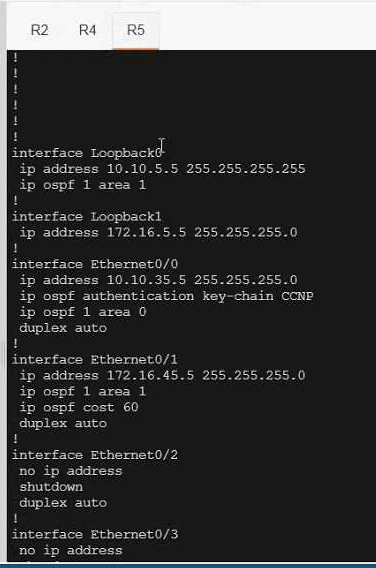This screenshot has height=568, width=376.
Task: Click the ospf 1 area 0 line
Action: (83, 312)
